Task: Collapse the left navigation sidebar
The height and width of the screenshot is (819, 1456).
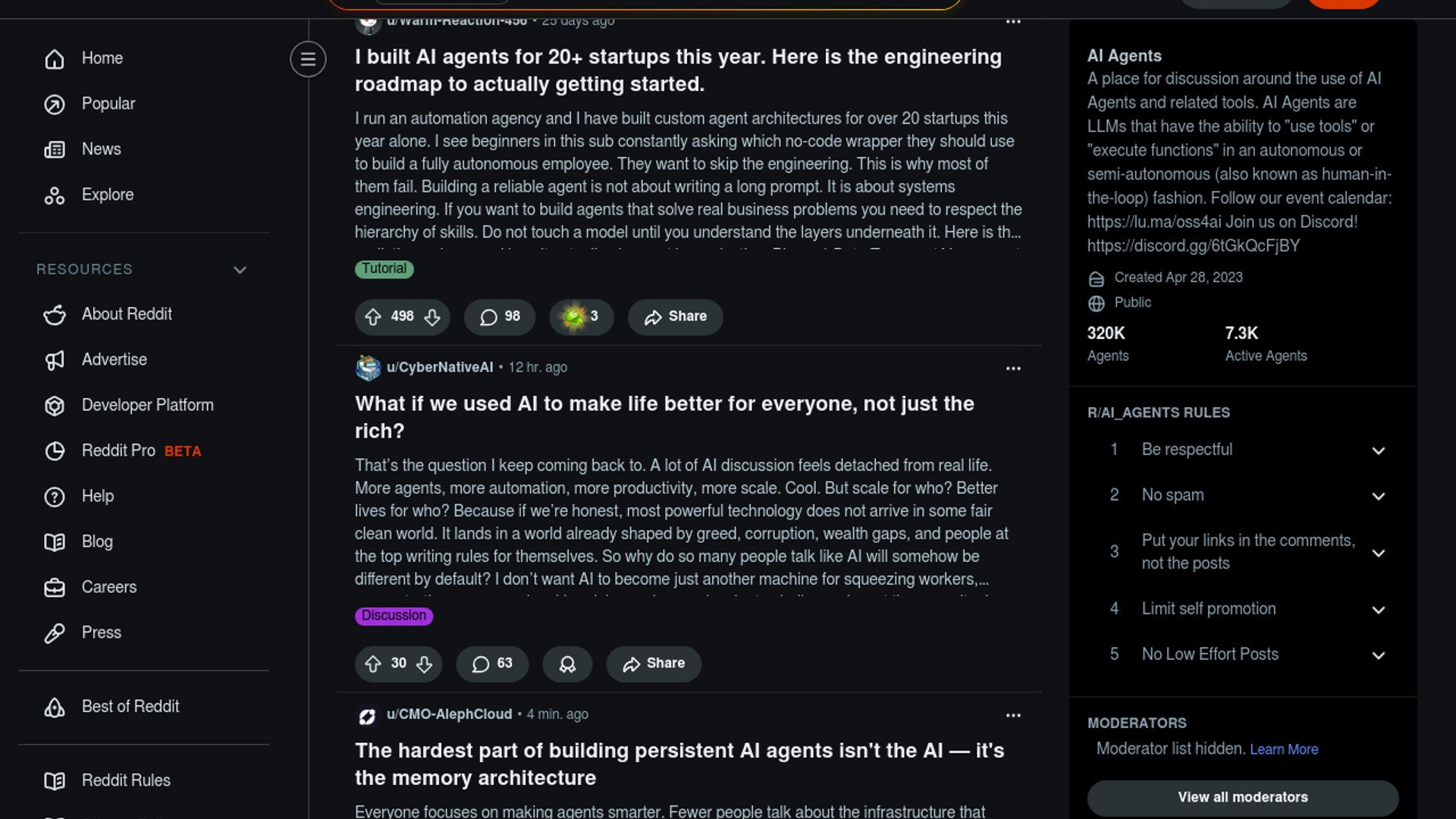Action: (x=308, y=59)
